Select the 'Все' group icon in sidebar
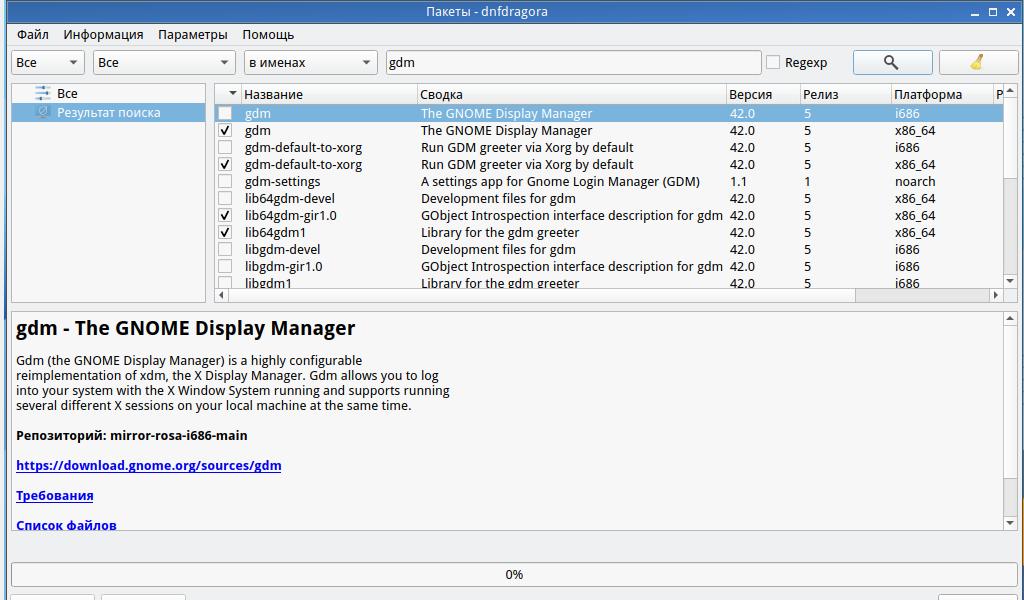 [42, 93]
